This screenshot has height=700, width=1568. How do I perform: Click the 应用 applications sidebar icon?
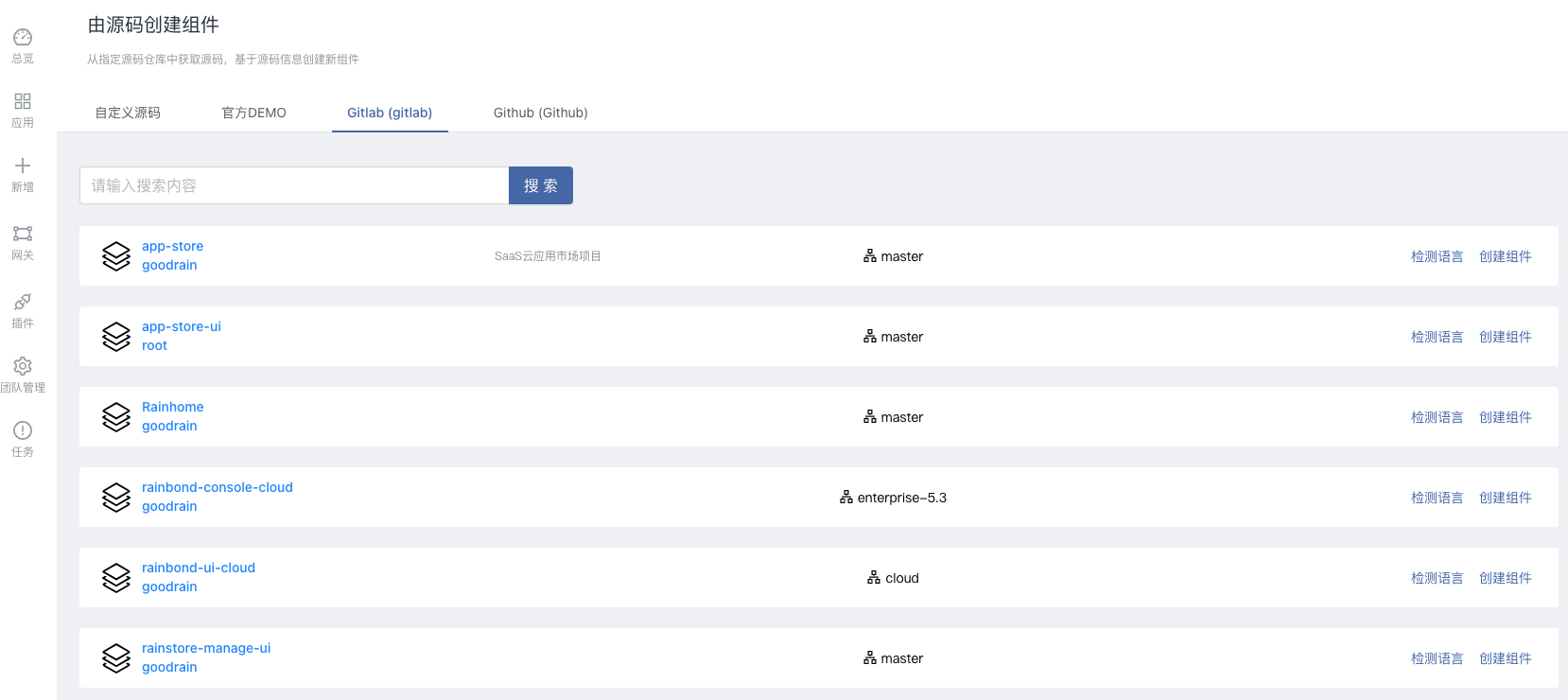click(x=23, y=102)
